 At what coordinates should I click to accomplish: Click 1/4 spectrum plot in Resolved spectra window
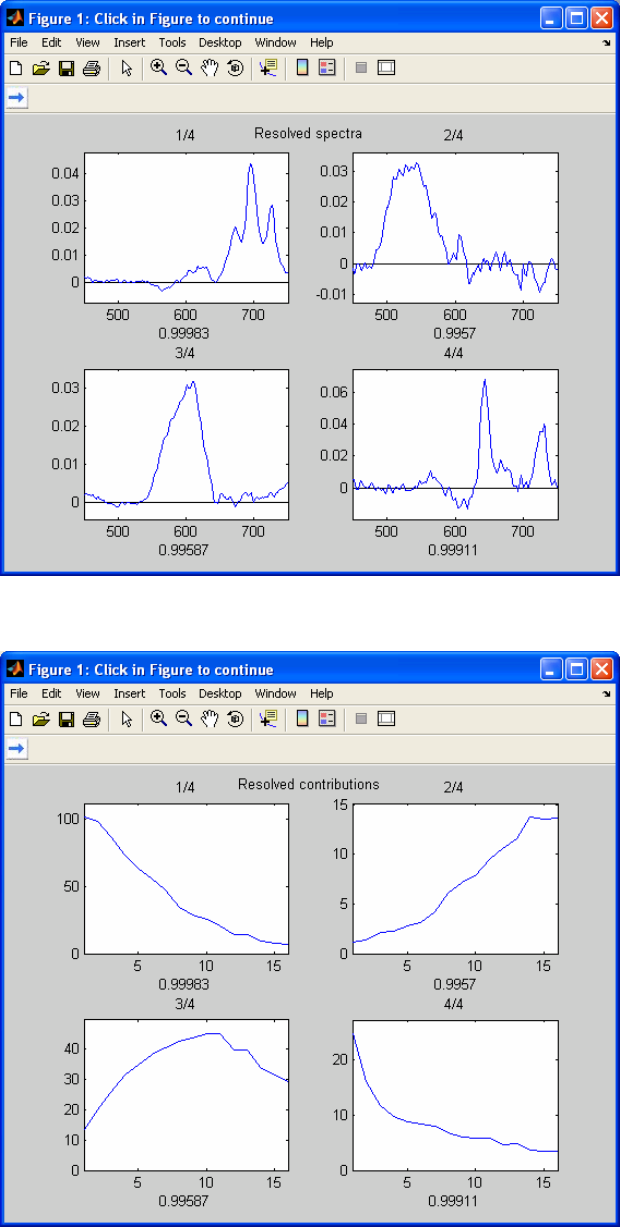[x=186, y=228]
